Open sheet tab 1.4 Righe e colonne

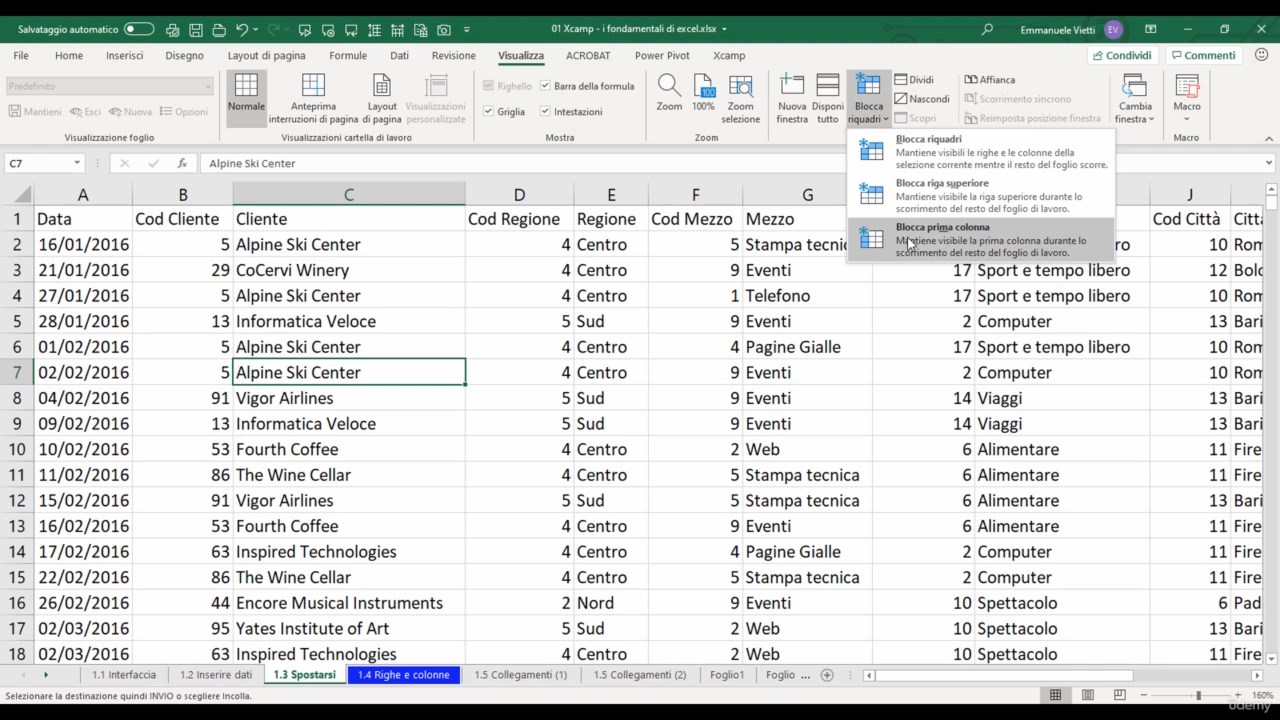(x=404, y=675)
